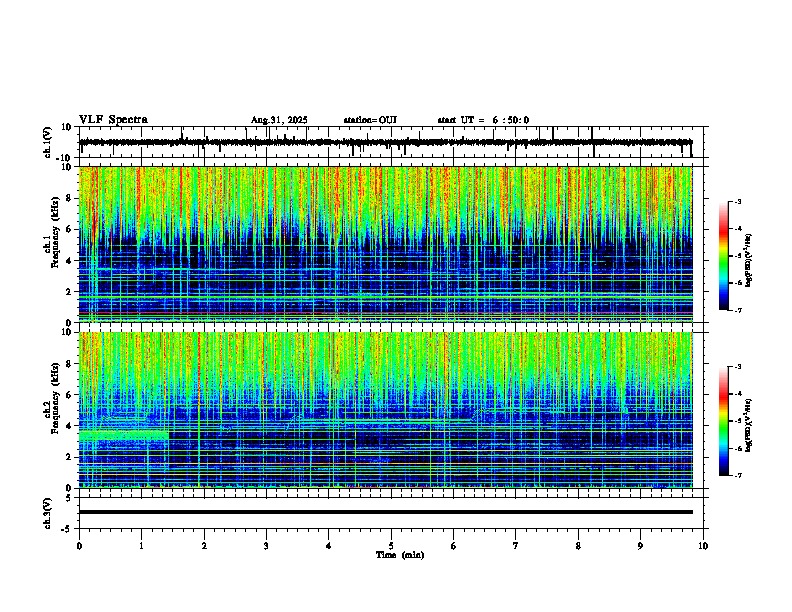
Task: Click time axis tick label "7"
Action: click(x=516, y=546)
